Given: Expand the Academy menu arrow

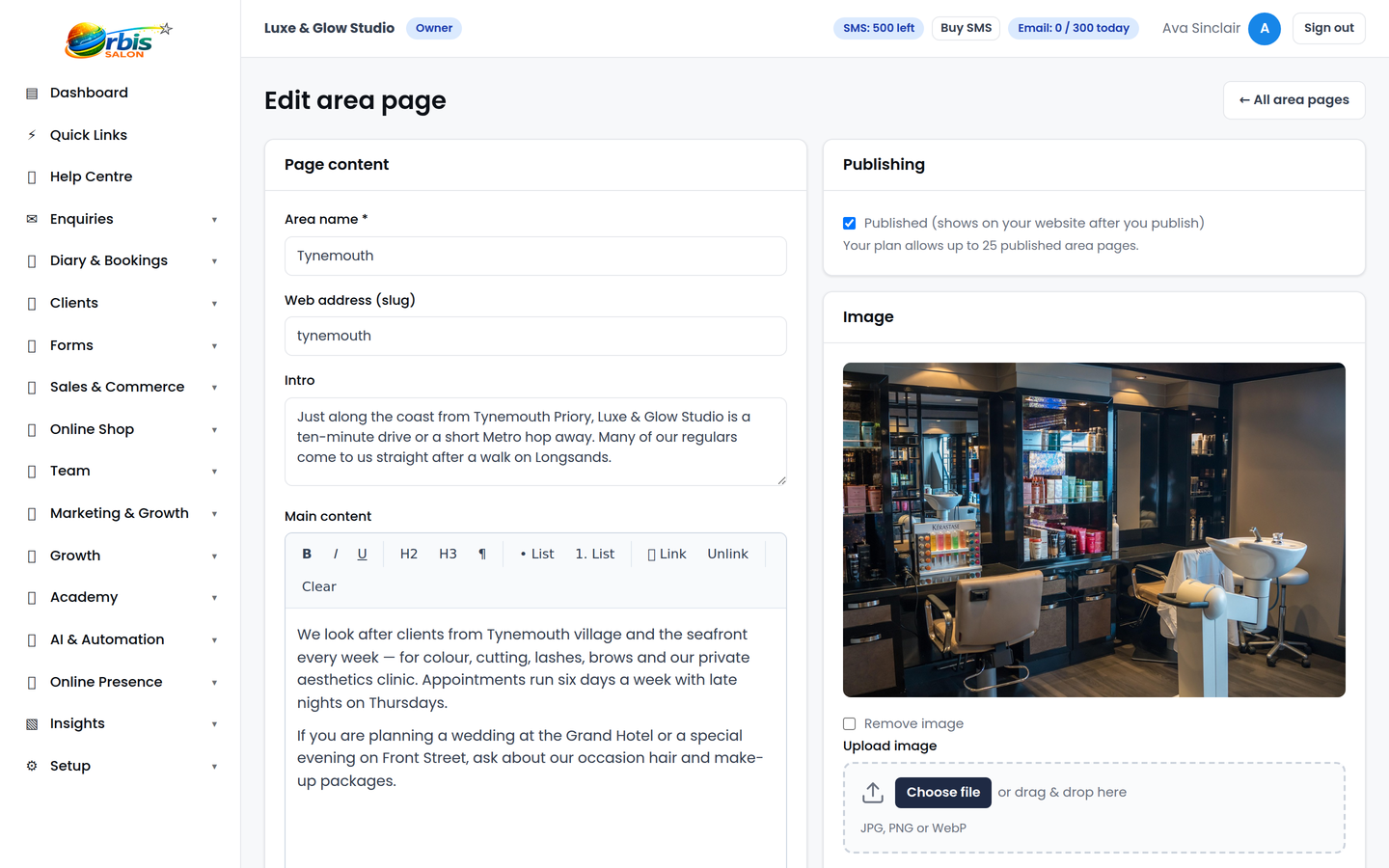Looking at the screenshot, I should pos(214,598).
